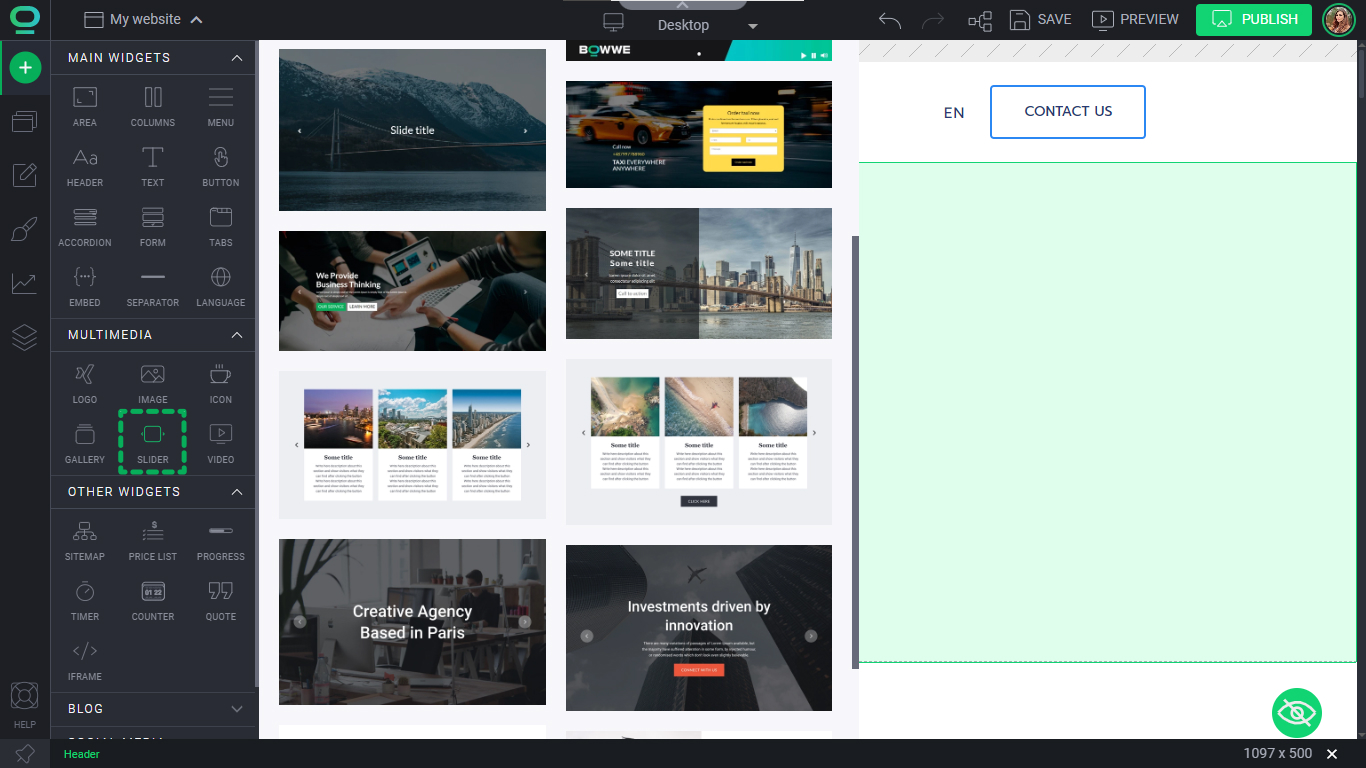Image resolution: width=1366 pixels, height=768 pixels.
Task: Open the edit pencil panel in sidebar
Action: (x=25, y=175)
